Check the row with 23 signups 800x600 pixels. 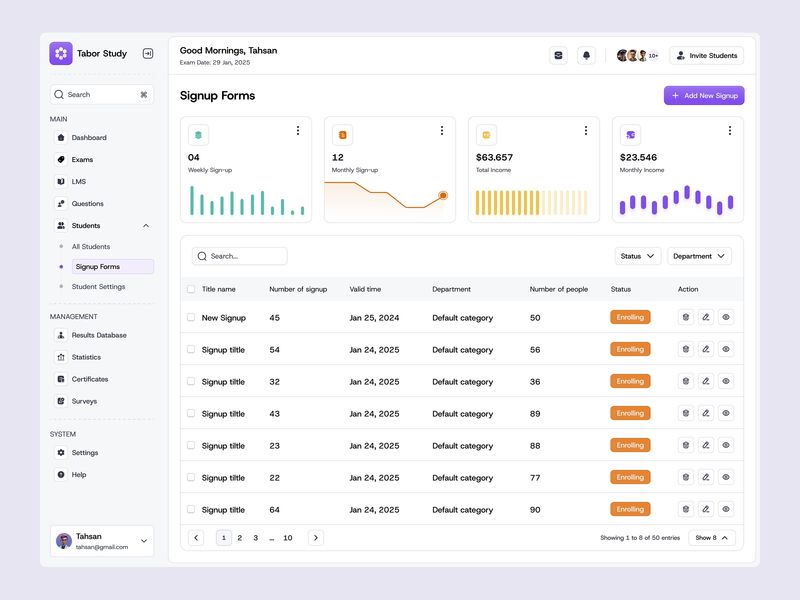coord(191,445)
